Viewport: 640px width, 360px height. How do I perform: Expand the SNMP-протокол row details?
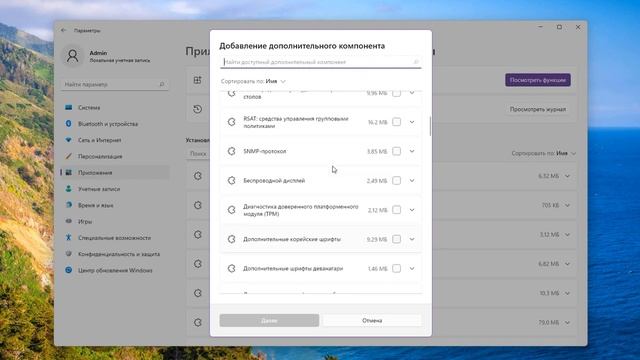[412, 151]
